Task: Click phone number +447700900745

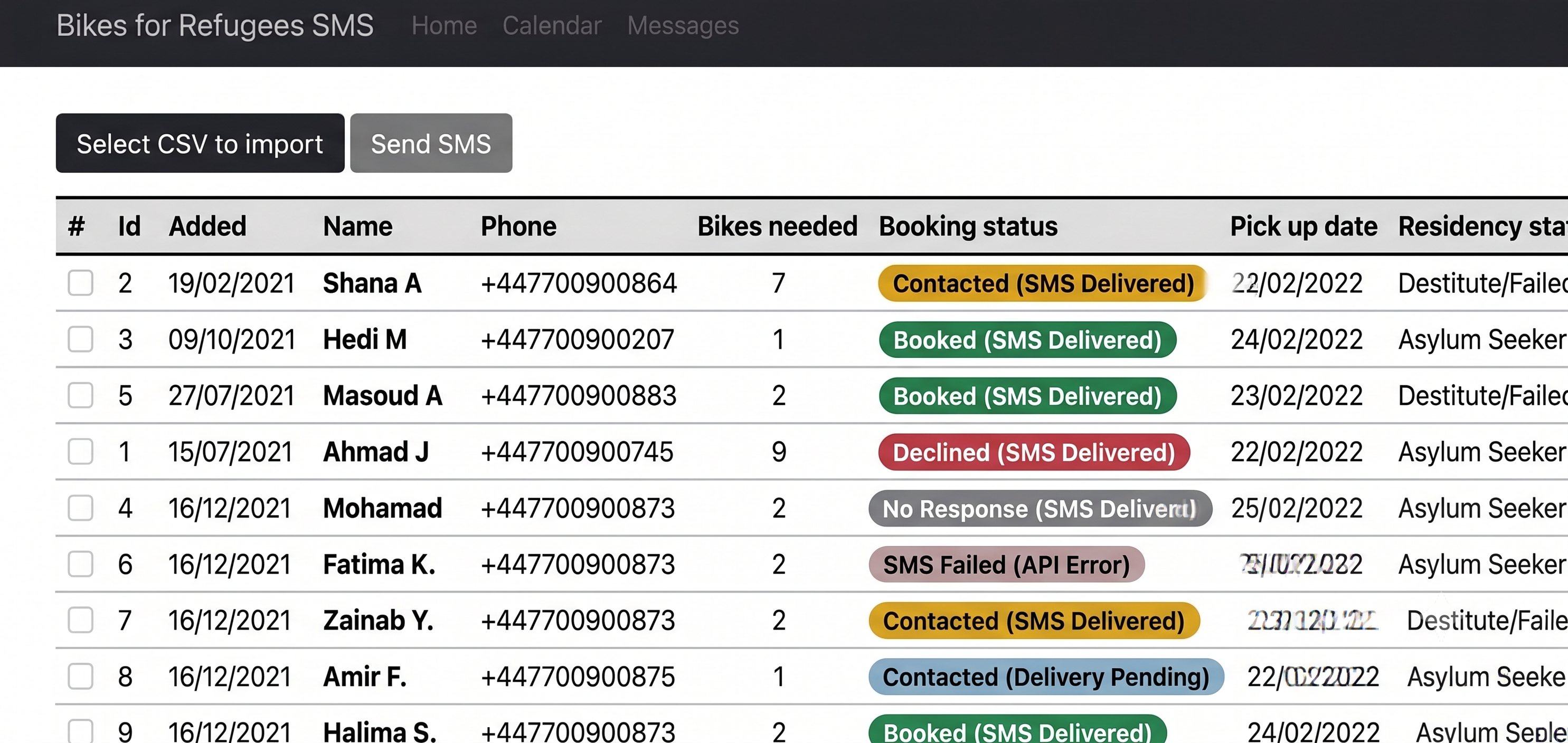Action: [577, 452]
